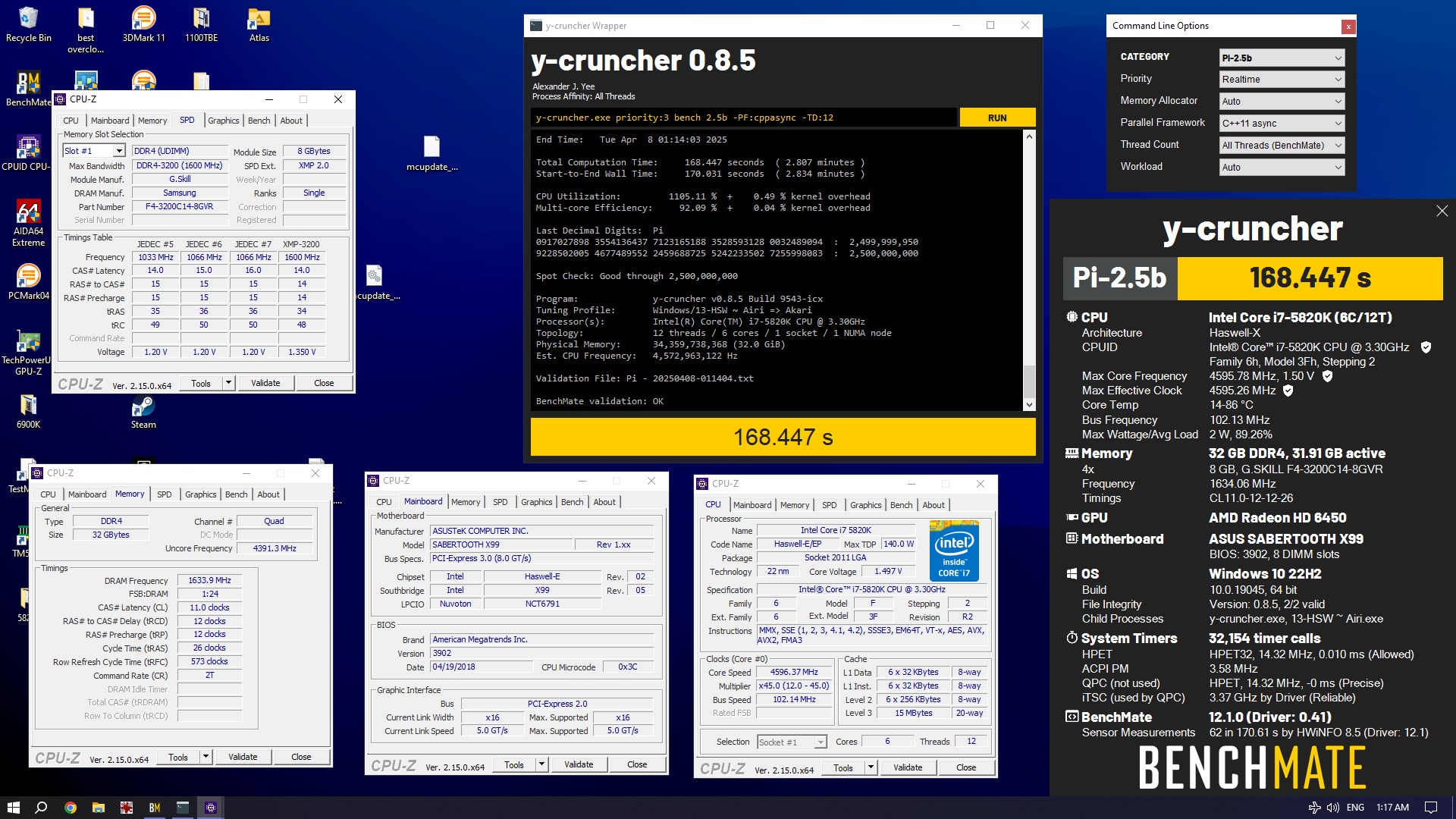The width and height of the screenshot is (1456, 819).
Task: Click y-cruncher output scrollbar up arrow
Action: click(1029, 136)
